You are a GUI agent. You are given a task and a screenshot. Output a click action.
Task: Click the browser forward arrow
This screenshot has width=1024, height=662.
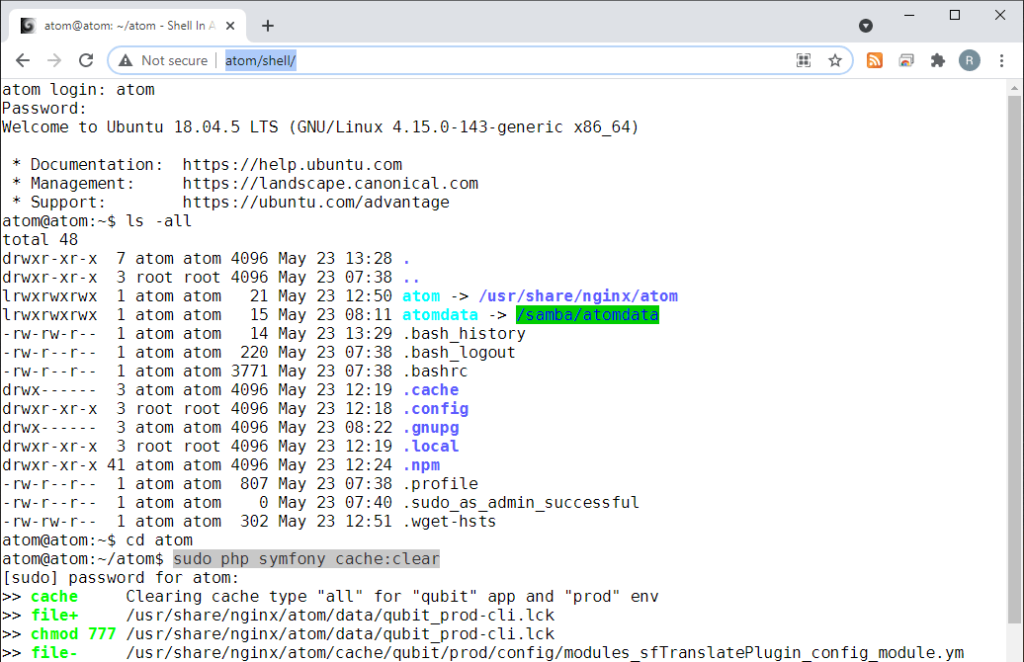[x=54, y=61]
